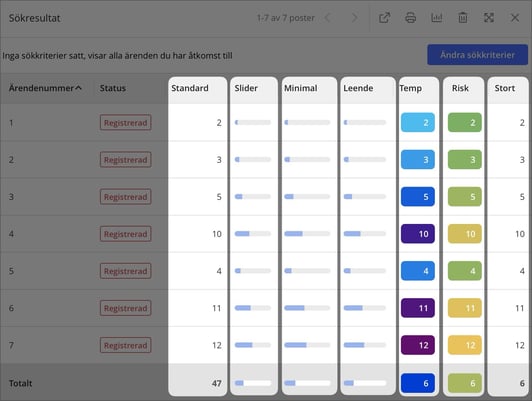
Task: Select the Standard column header
Action: point(190,88)
